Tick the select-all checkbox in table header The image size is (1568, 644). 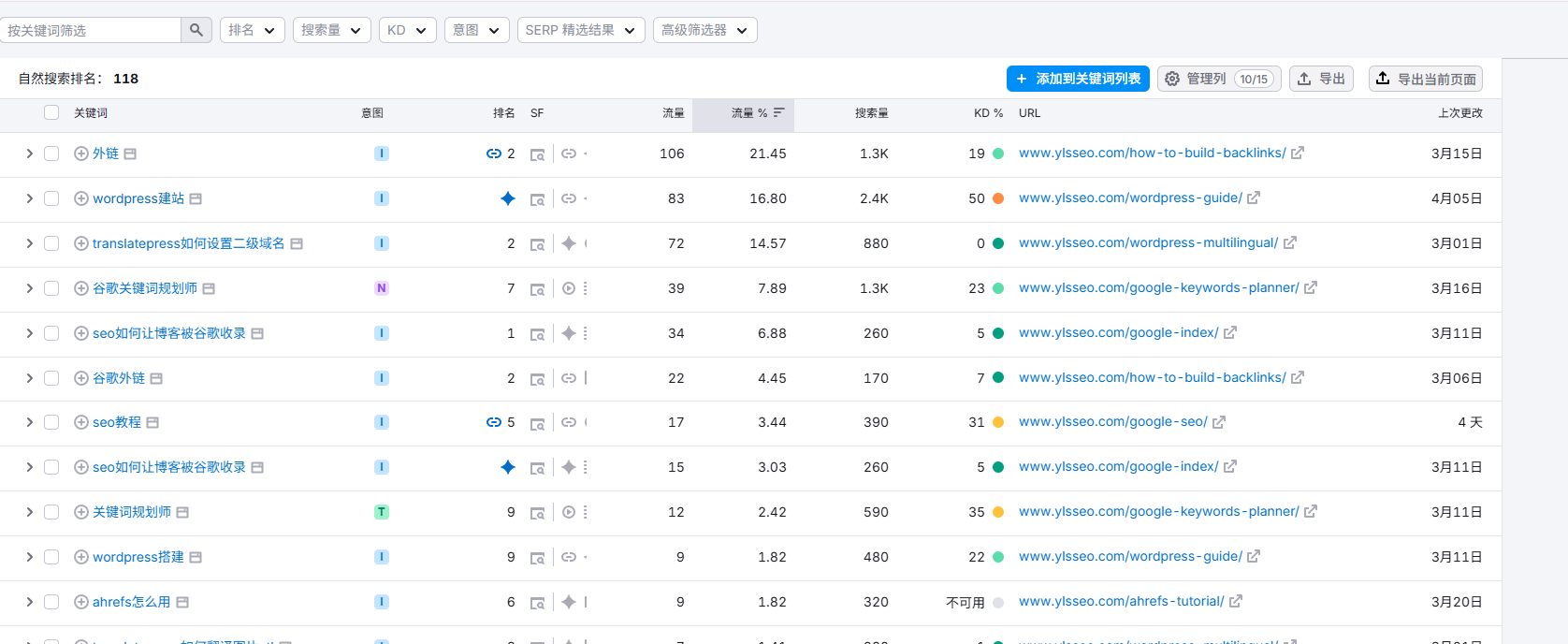click(51, 112)
